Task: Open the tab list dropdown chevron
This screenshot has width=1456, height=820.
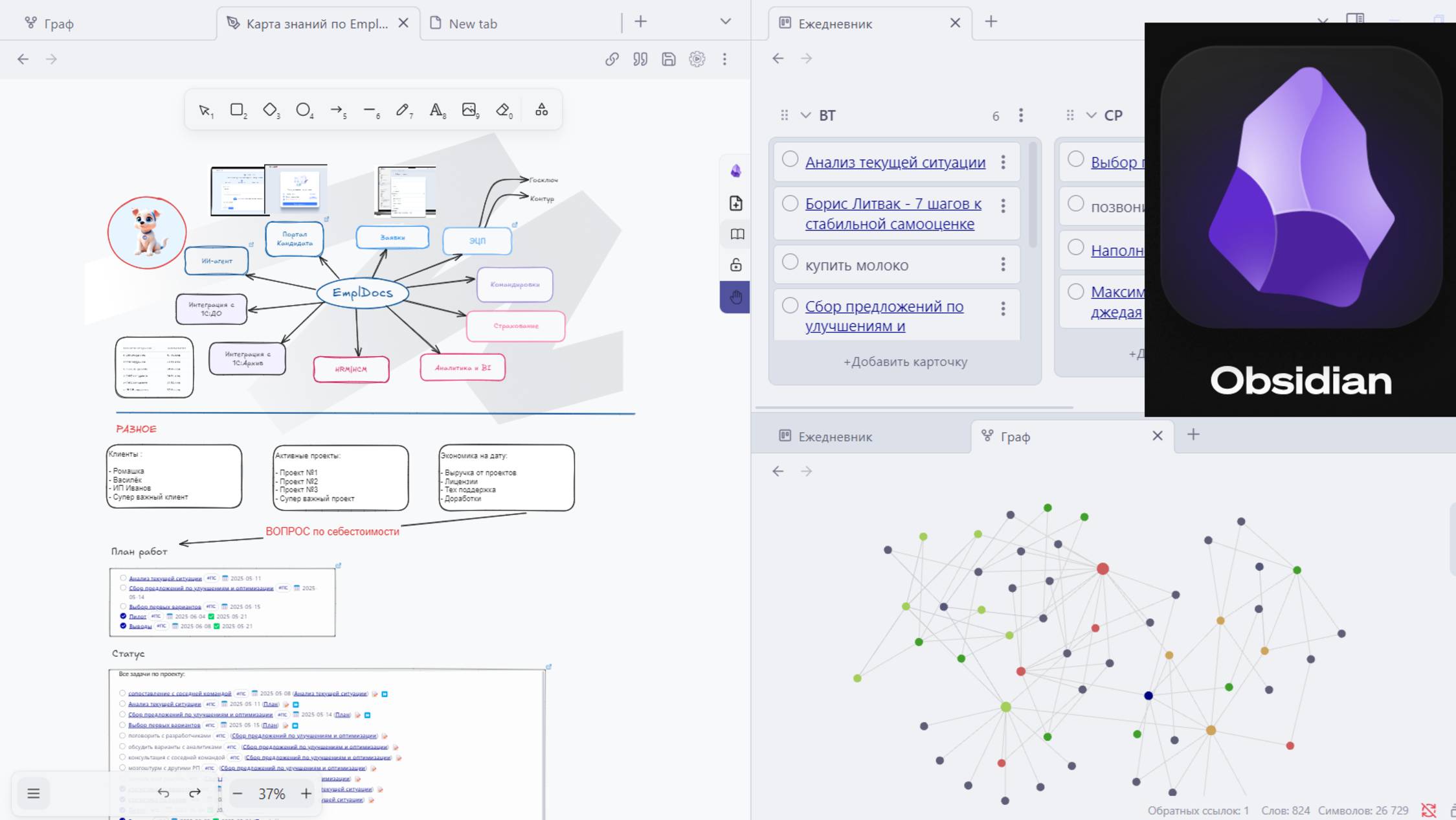Action: 725,21
